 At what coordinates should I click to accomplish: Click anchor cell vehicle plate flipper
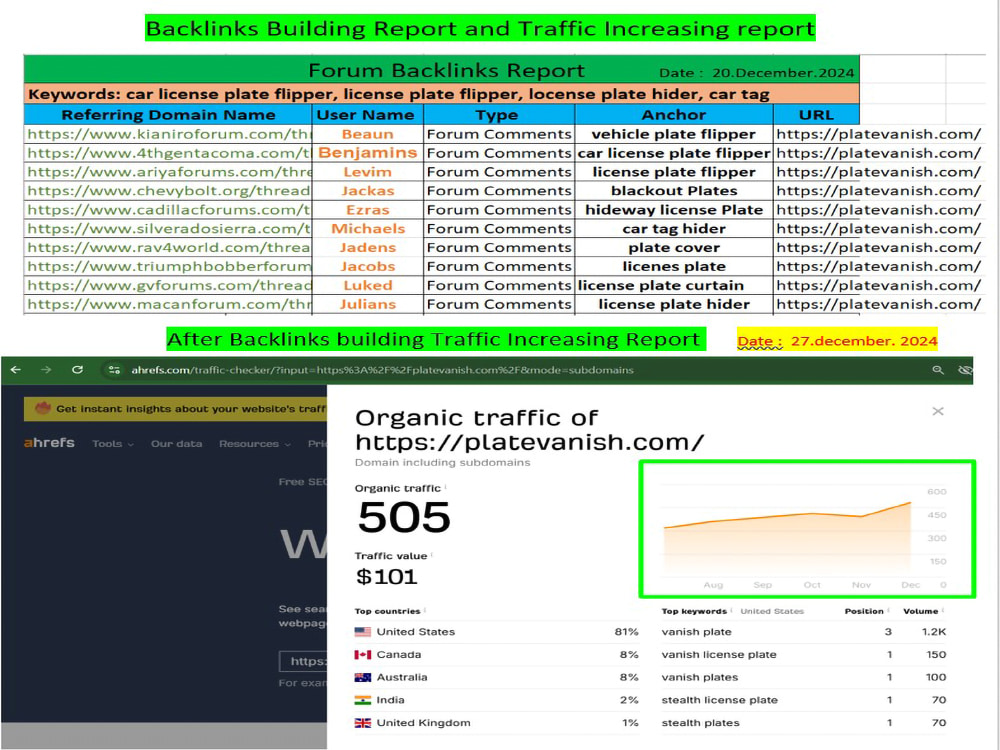pos(674,134)
